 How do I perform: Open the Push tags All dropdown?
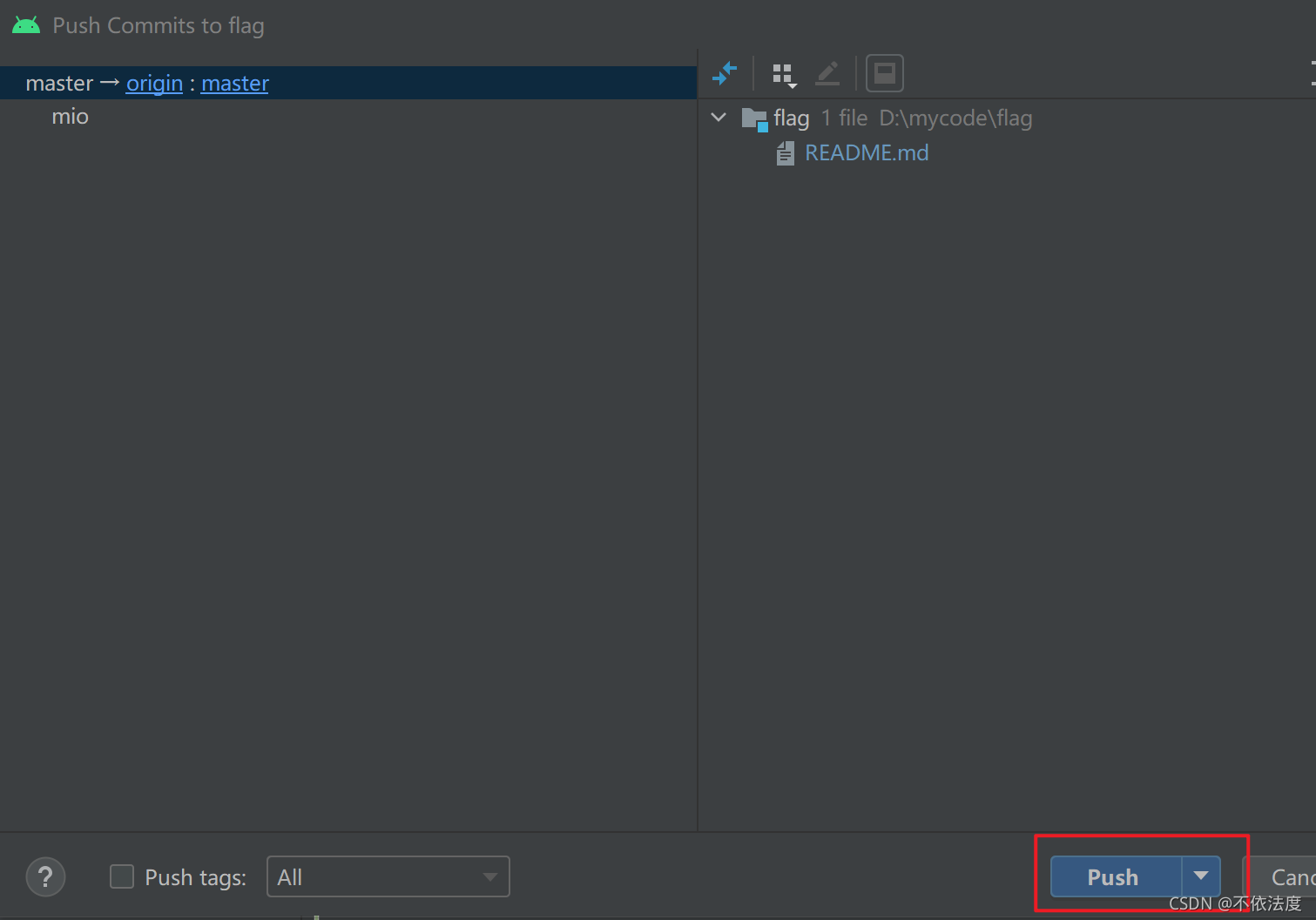pyautogui.click(x=388, y=876)
